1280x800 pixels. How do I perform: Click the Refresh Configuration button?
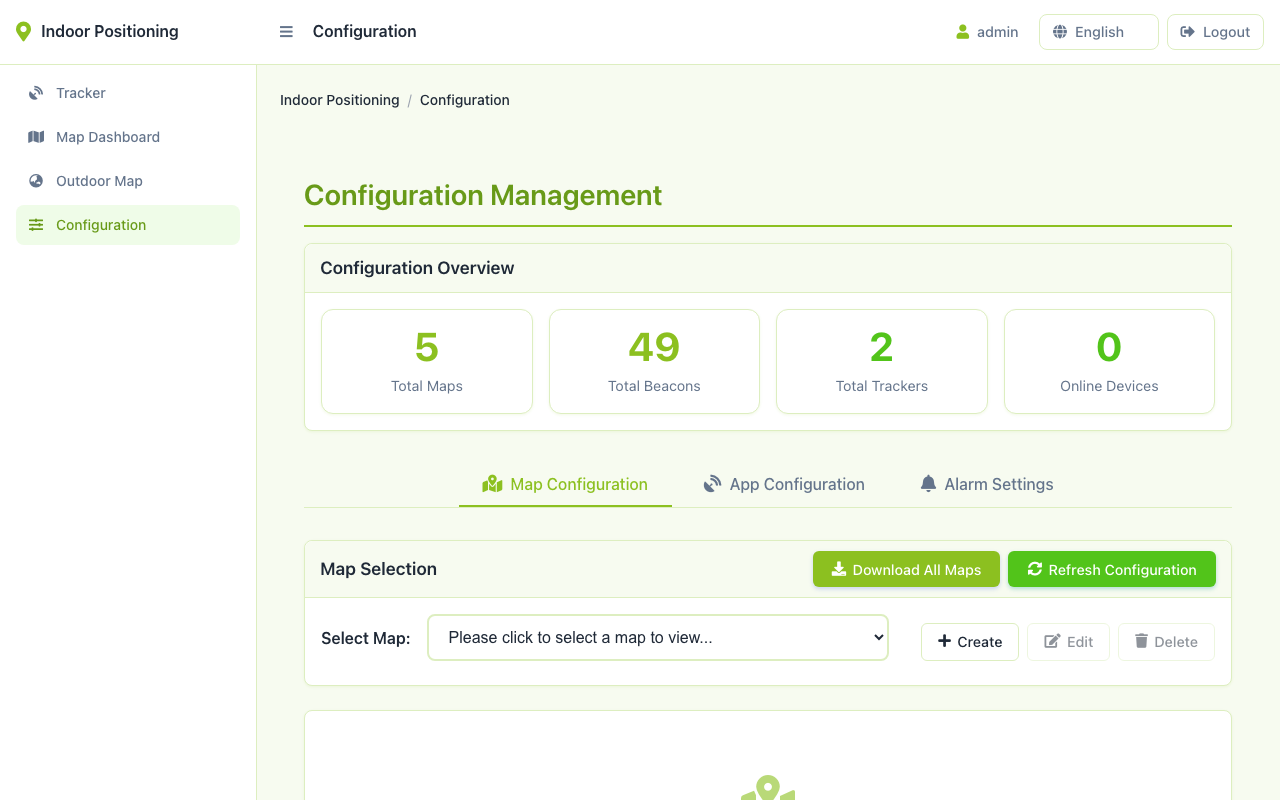1112,569
